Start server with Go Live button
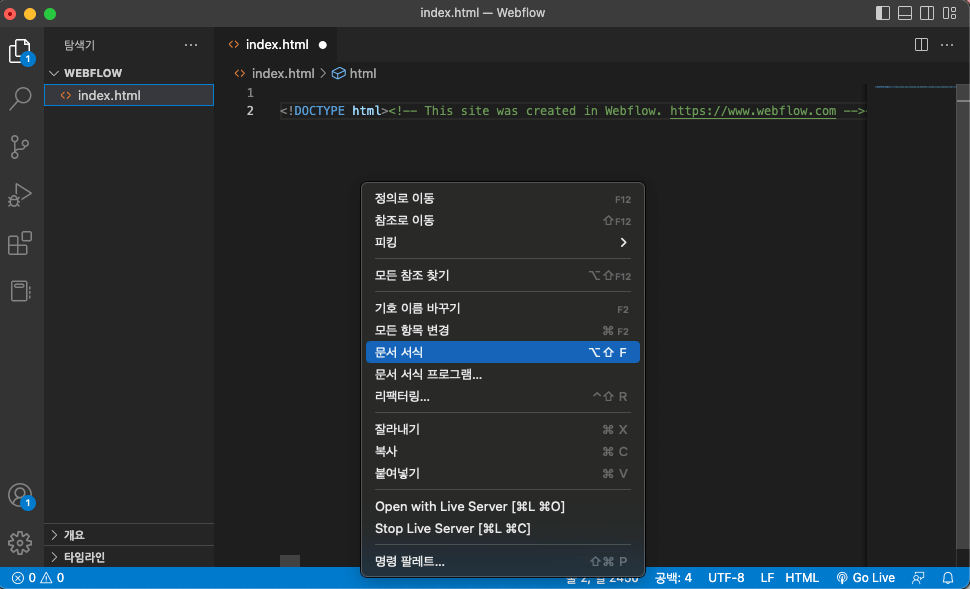Viewport: 970px width, 589px height. (865, 578)
